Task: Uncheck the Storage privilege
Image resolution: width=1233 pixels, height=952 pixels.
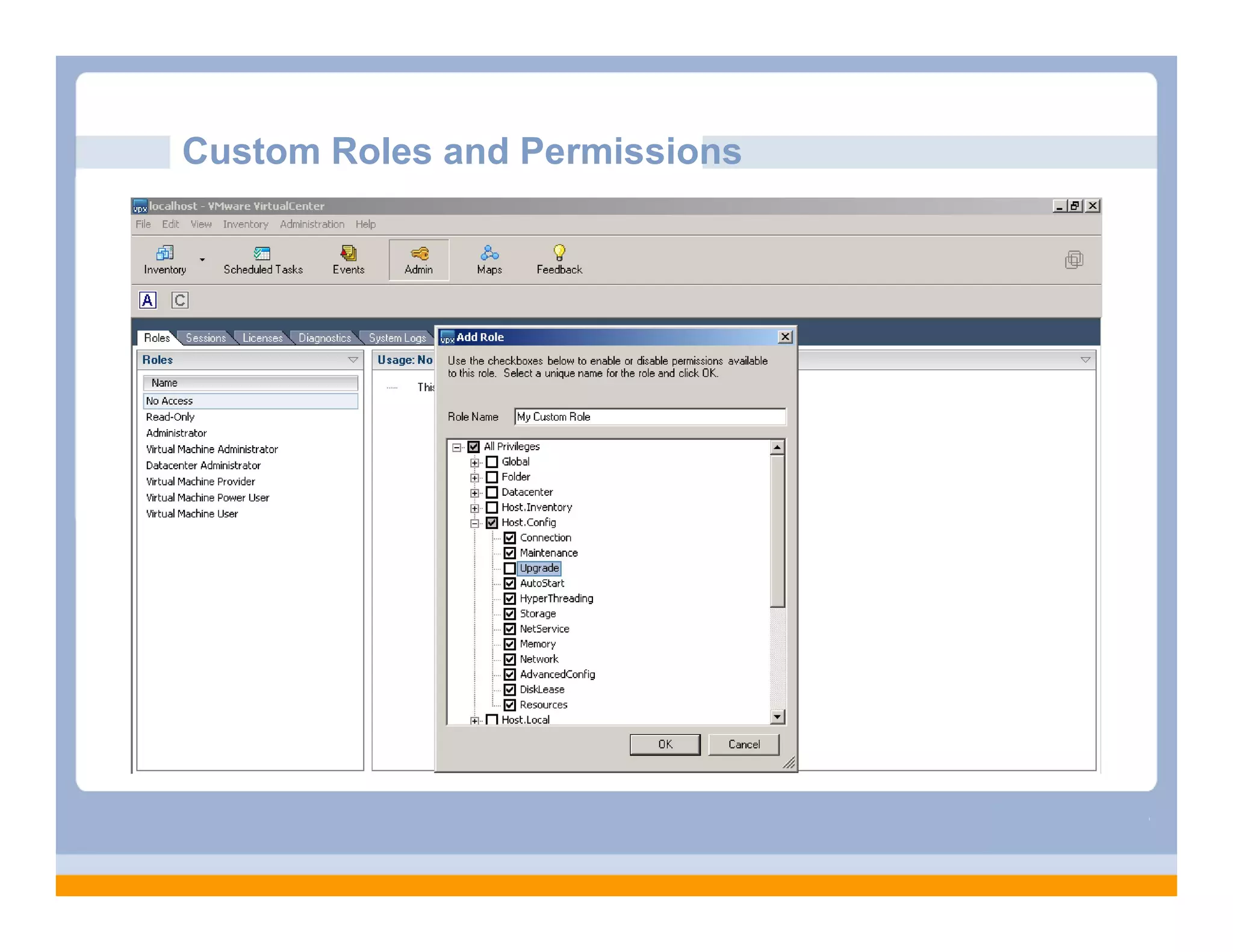Action: 510,614
